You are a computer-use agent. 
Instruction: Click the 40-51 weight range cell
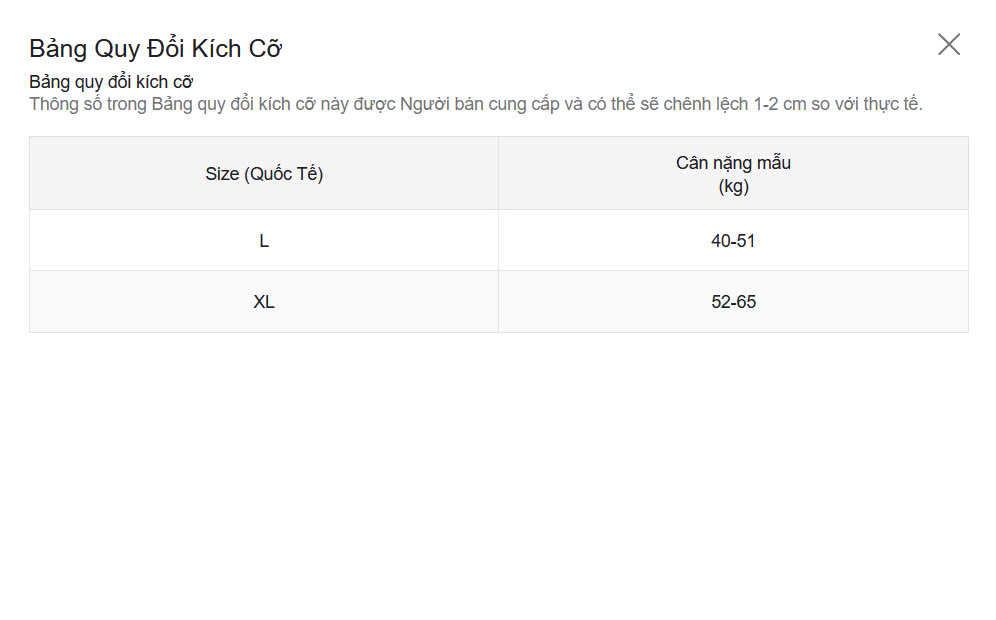[x=733, y=241]
